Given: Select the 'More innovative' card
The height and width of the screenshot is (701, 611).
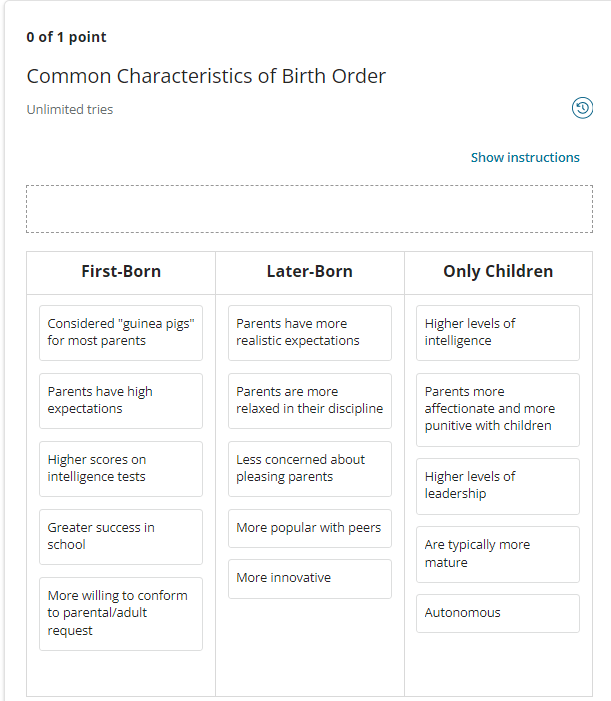Looking at the screenshot, I should click(x=310, y=579).
